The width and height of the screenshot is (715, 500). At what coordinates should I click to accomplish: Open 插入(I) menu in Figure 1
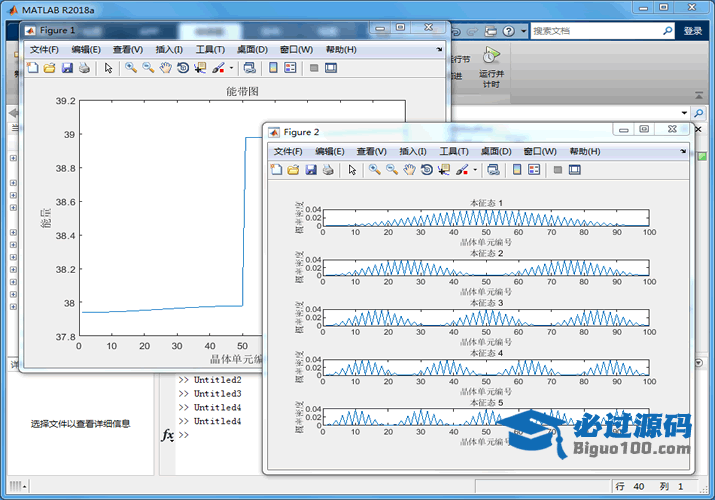[169, 50]
